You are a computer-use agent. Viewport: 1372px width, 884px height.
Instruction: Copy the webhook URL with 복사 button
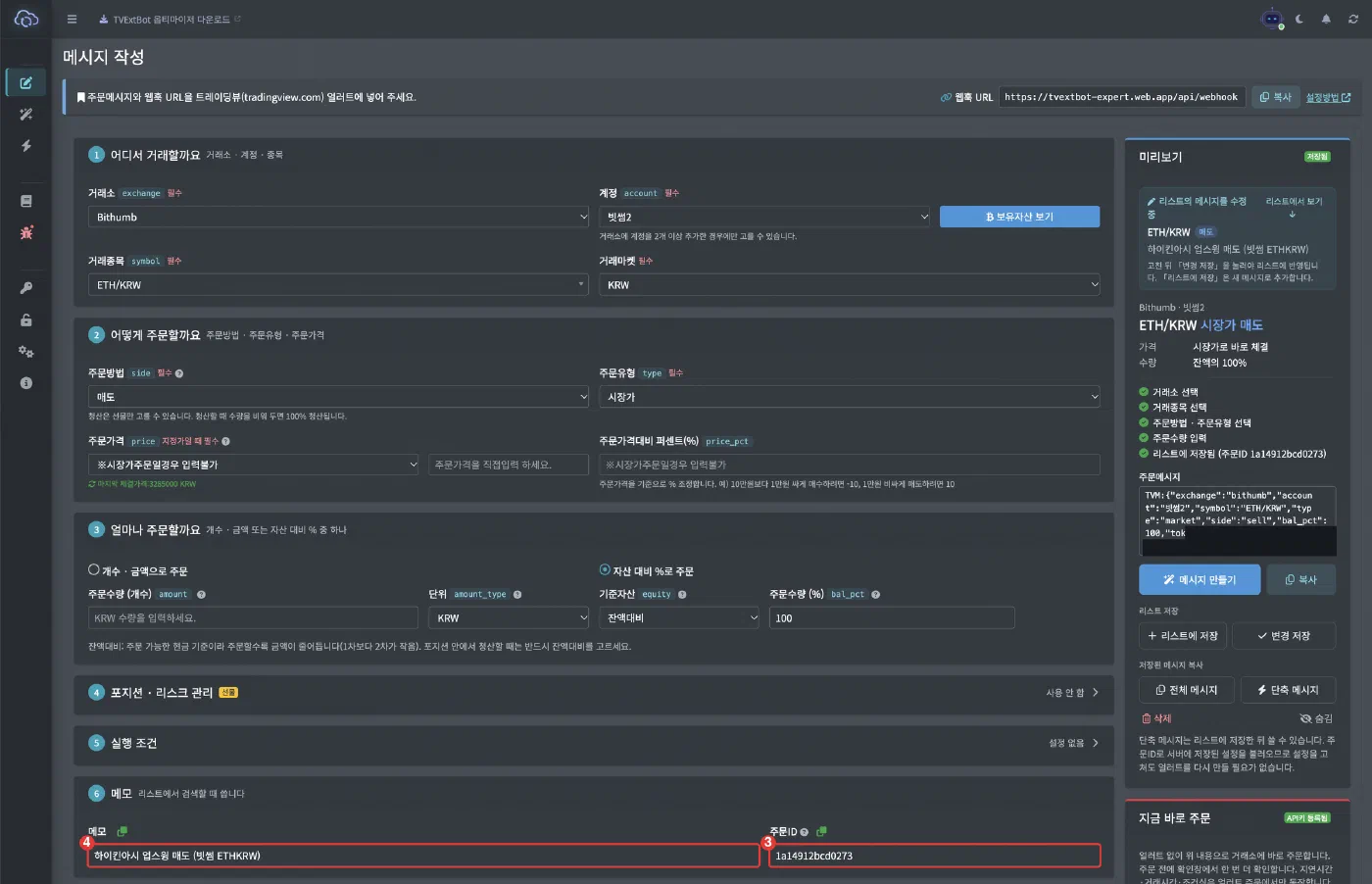(1276, 97)
